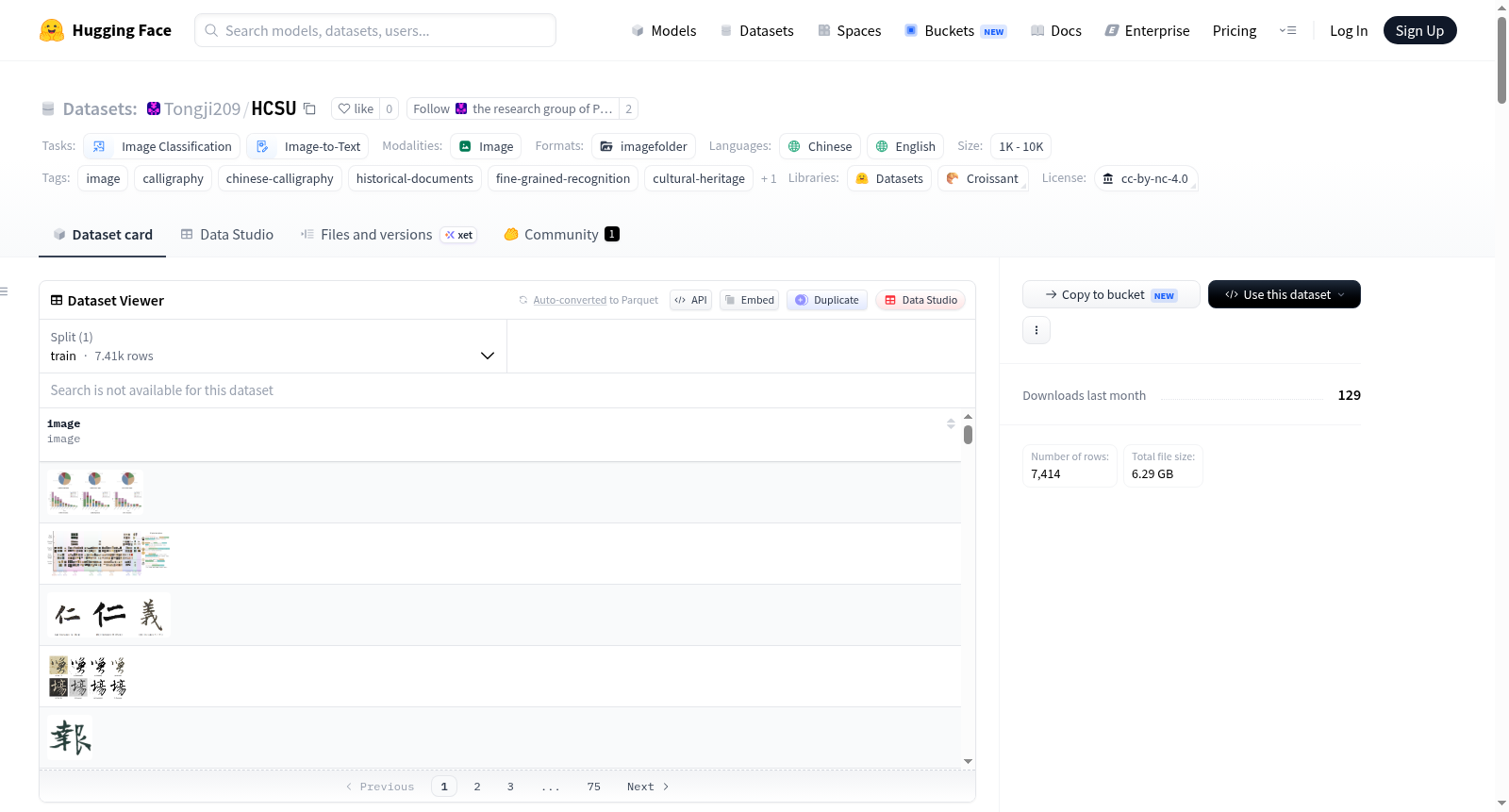This screenshot has width=1509, height=812.
Task: Go to page 2 of results
Action: (x=477, y=787)
